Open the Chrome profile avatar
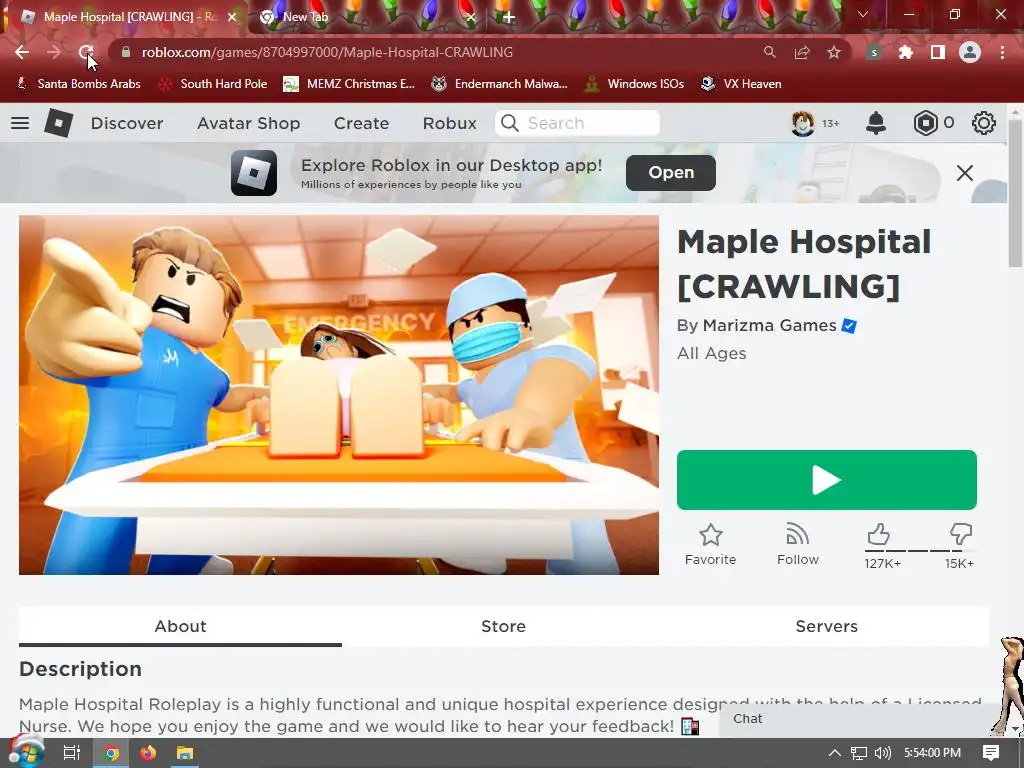Image resolution: width=1024 pixels, height=768 pixels. pos(970,52)
